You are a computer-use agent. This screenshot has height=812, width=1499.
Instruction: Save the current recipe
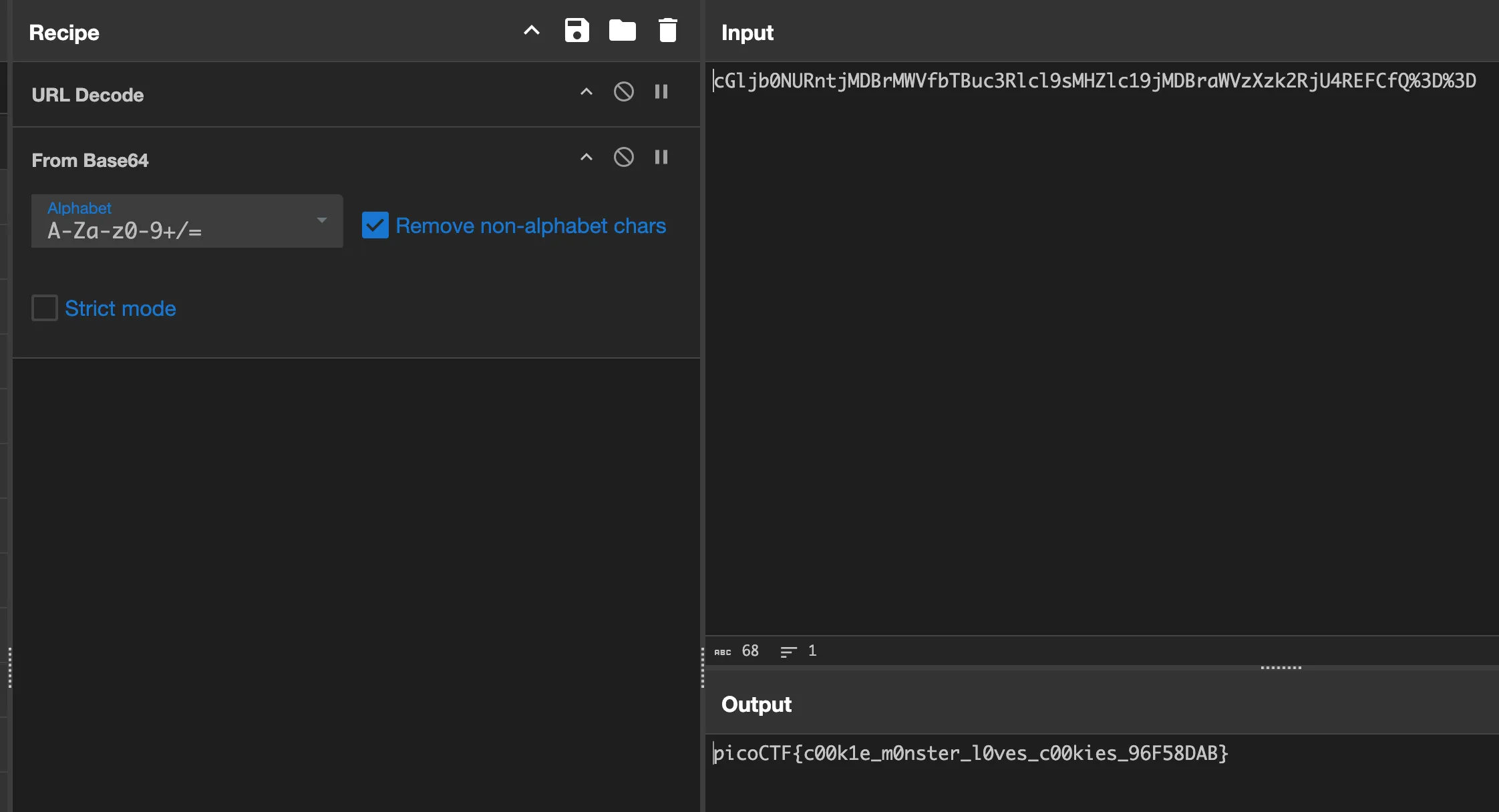pos(576,31)
